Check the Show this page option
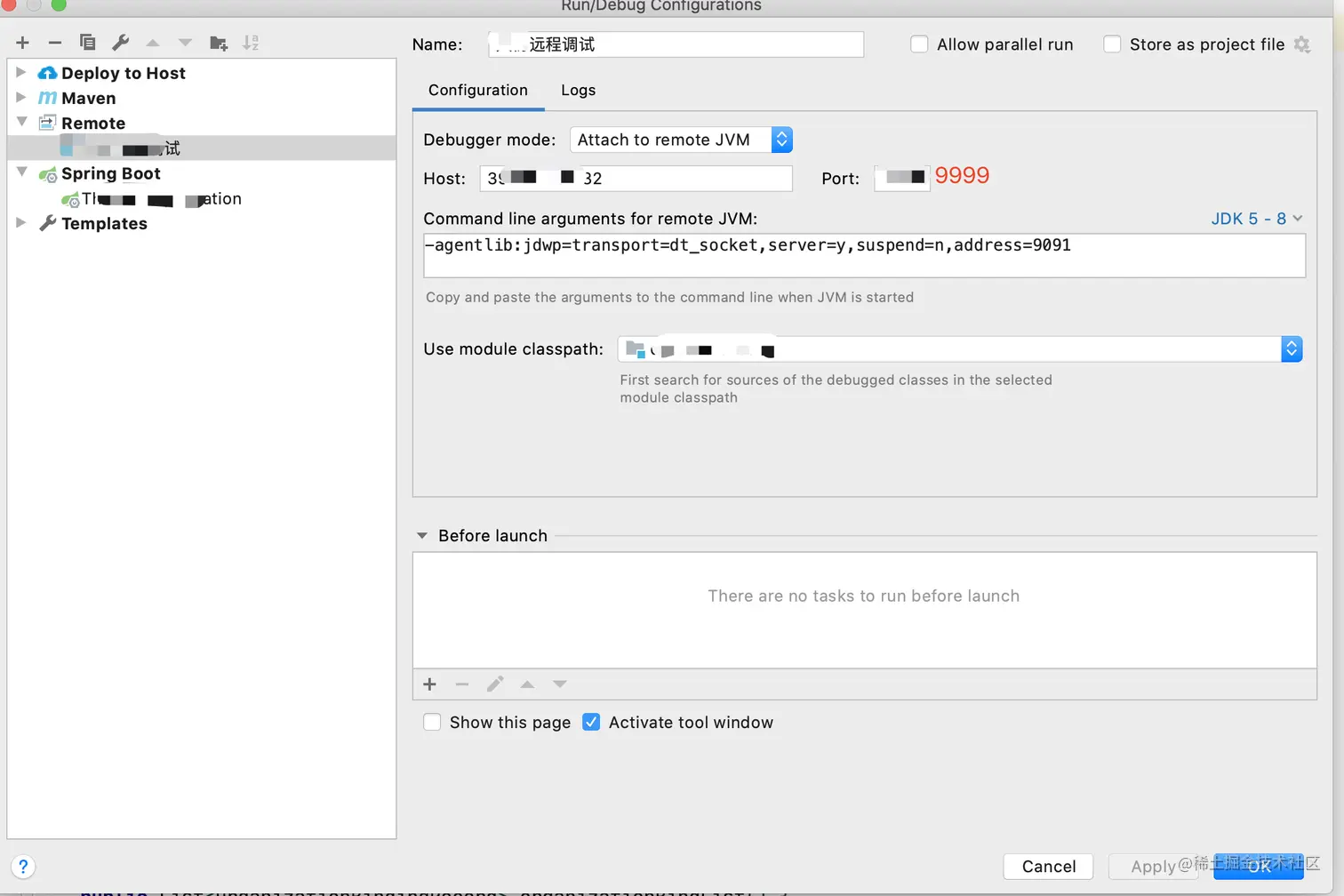The width and height of the screenshot is (1344, 896). tap(432, 722)
